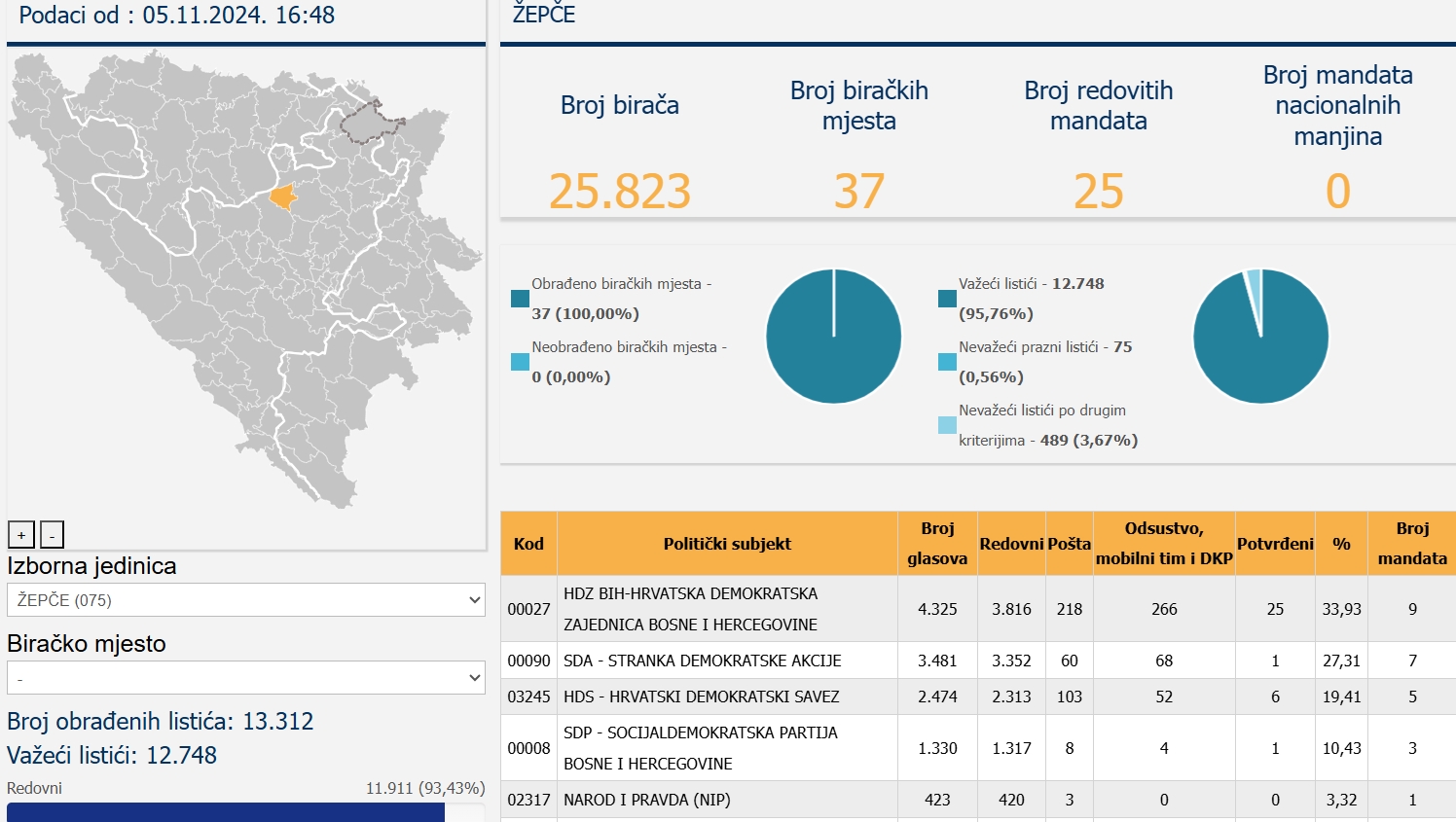This screenshot has width=1456, height=822.
Task: Expand the Biračko mjesto dropdown
Action: (x=246, y=678)
